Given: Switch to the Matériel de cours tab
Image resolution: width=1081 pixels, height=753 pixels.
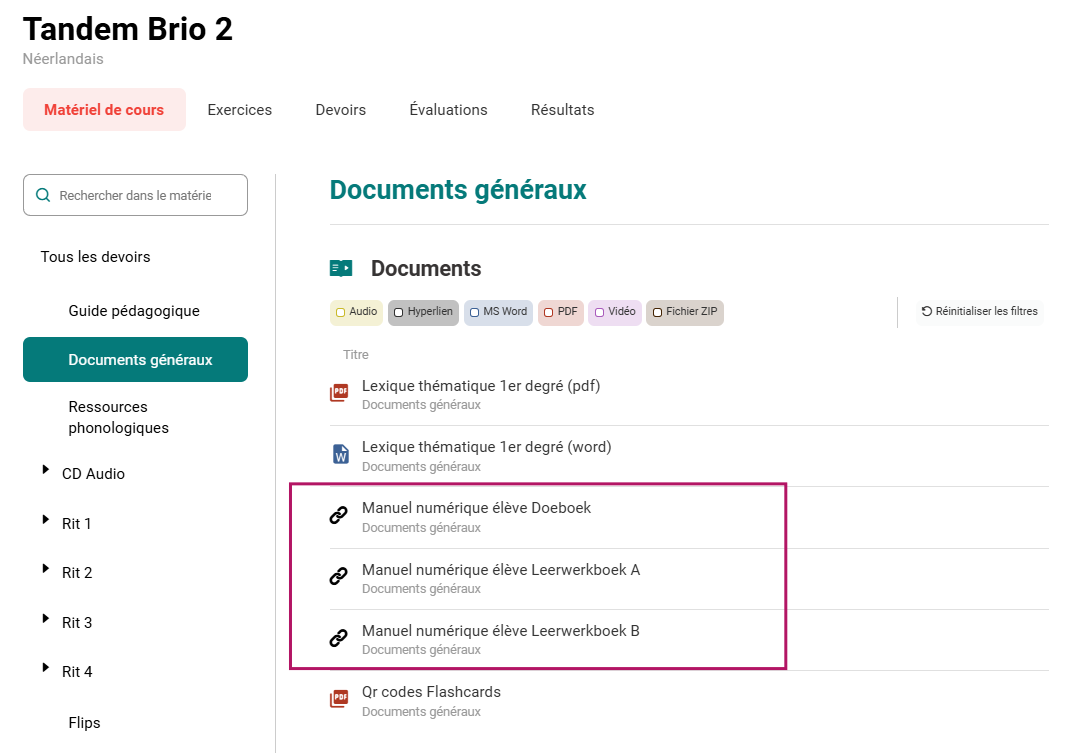Looking at the screenshot, I should pyautogui.click(x=104, y=110).
